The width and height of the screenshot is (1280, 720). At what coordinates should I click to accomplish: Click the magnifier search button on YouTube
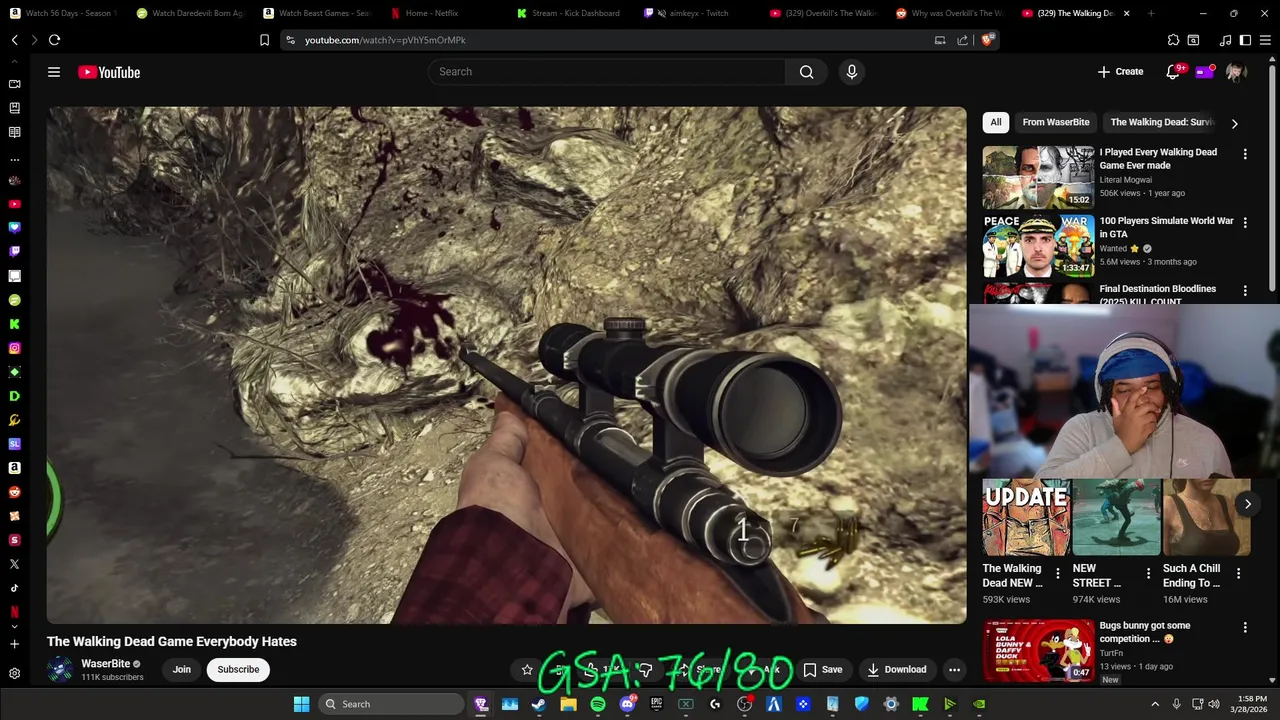806,72
